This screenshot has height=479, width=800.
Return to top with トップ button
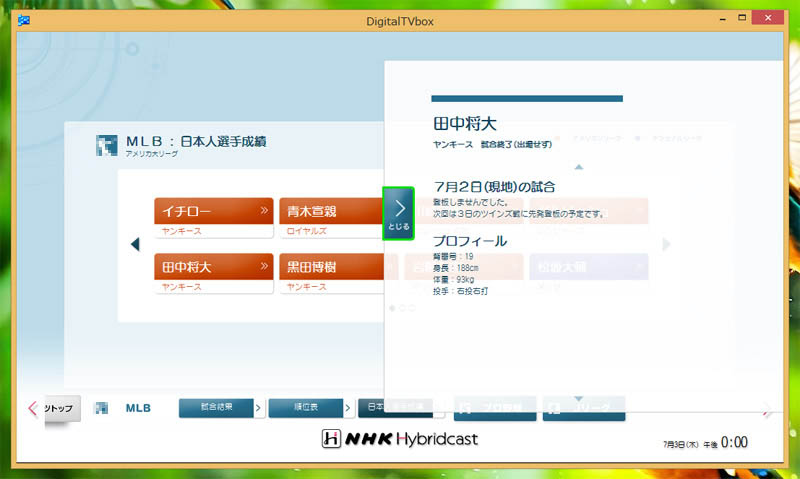(62, 408)
